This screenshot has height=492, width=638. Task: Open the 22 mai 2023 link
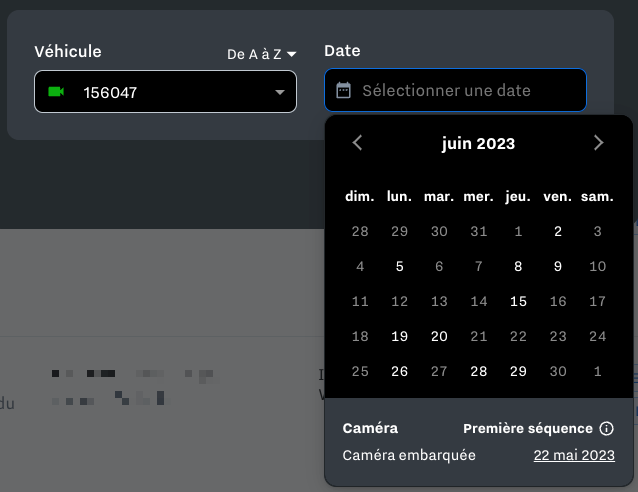[x=573, y=455]
